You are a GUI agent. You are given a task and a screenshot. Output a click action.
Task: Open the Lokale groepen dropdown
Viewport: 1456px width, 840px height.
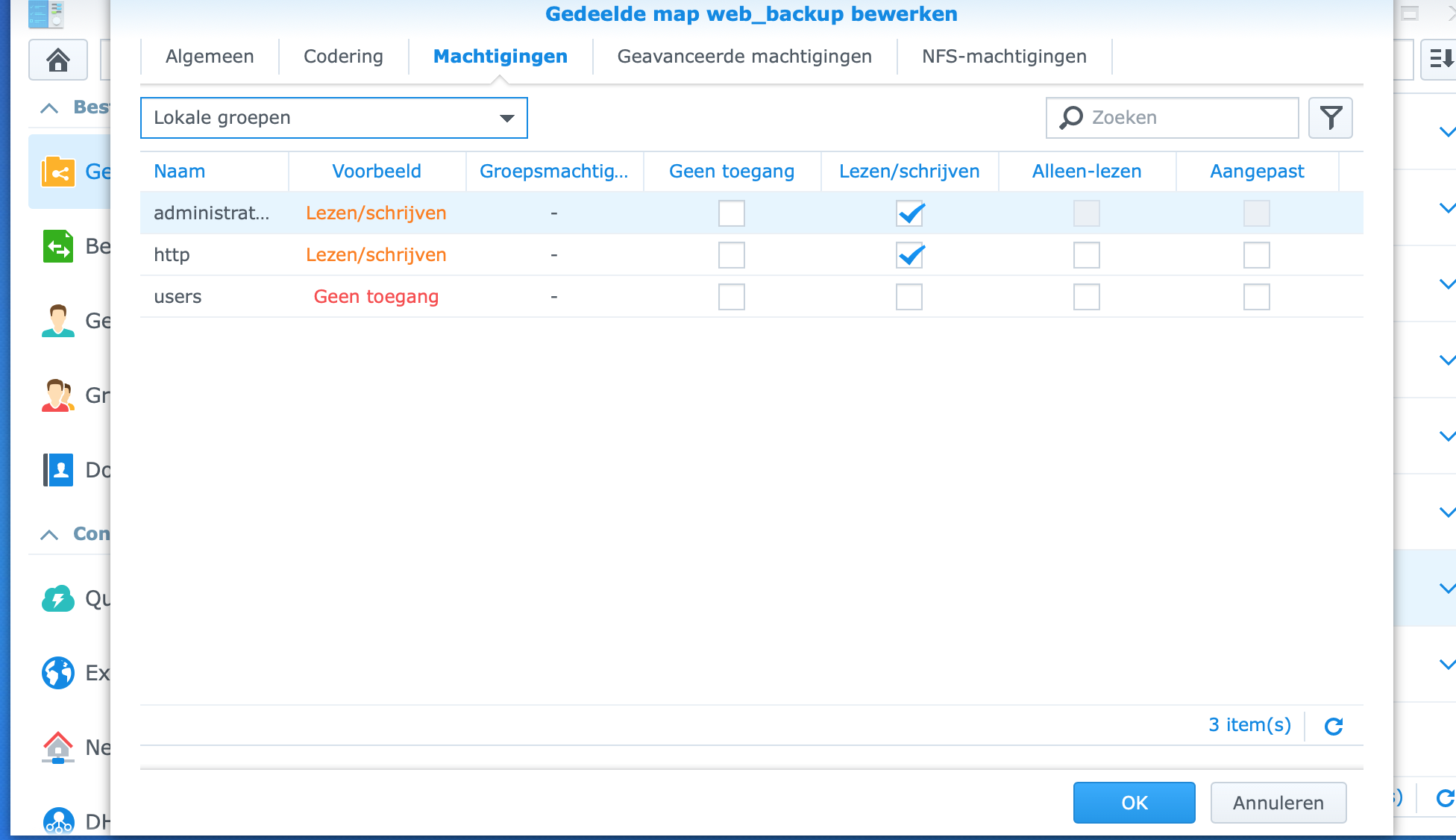[334, 118]
